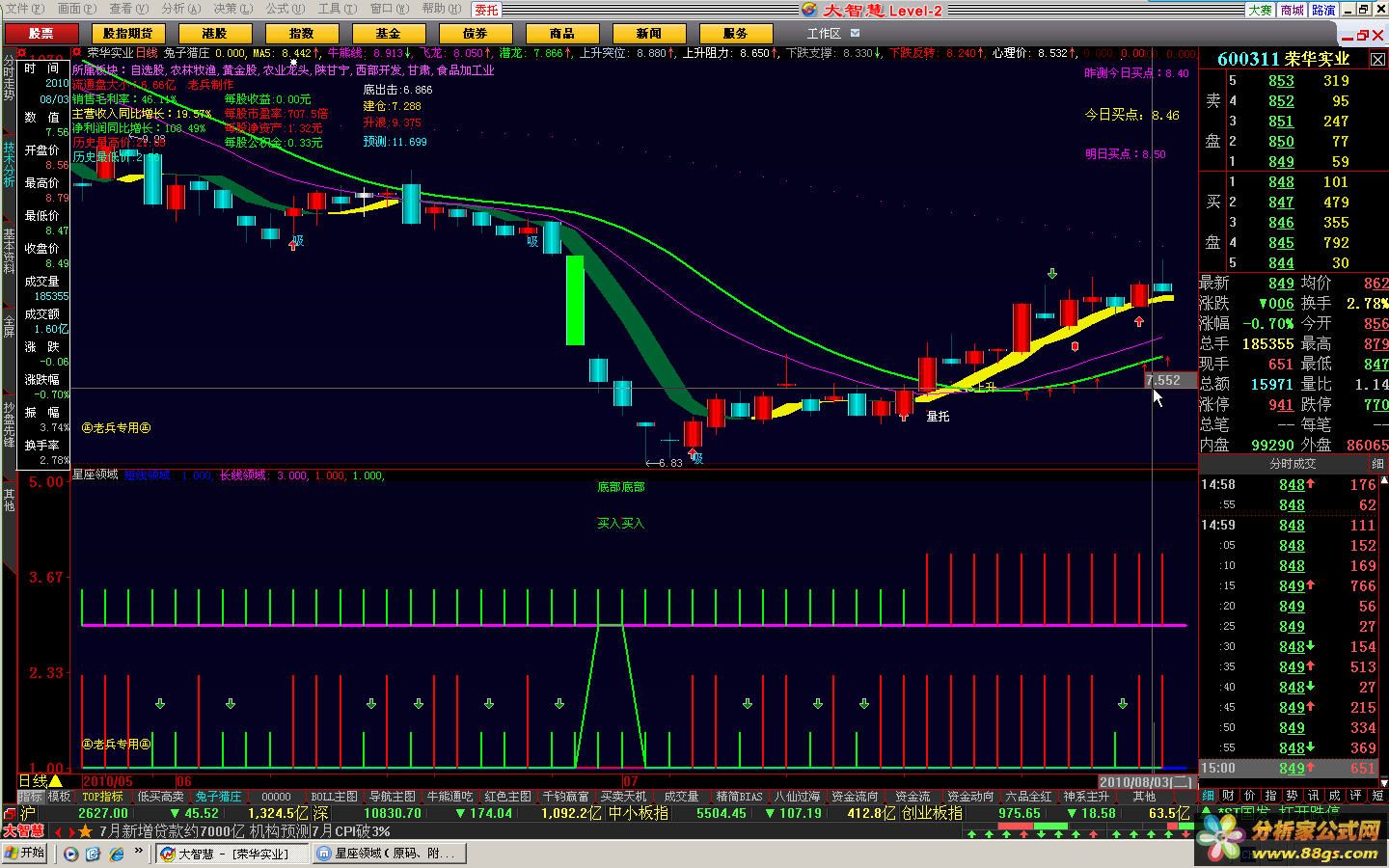Open the 分析 menu

(x=179, y=9)
